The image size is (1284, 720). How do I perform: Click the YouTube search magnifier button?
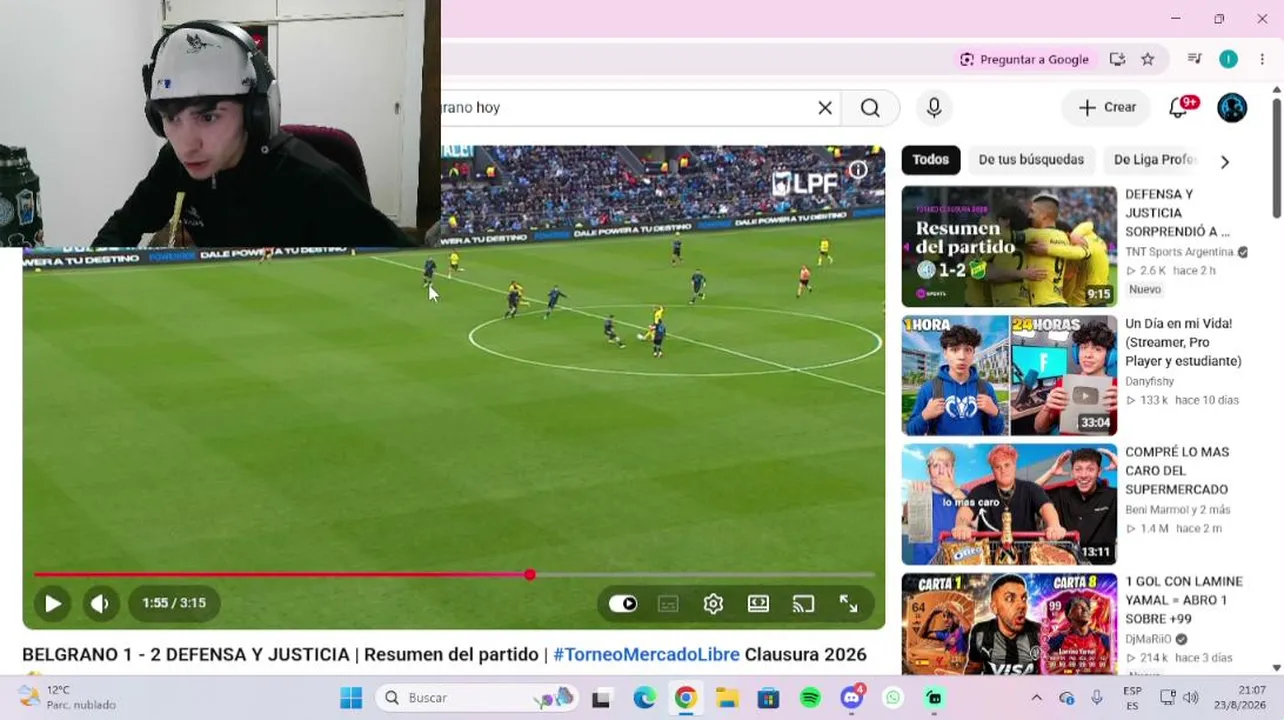(x=870, y=108)
